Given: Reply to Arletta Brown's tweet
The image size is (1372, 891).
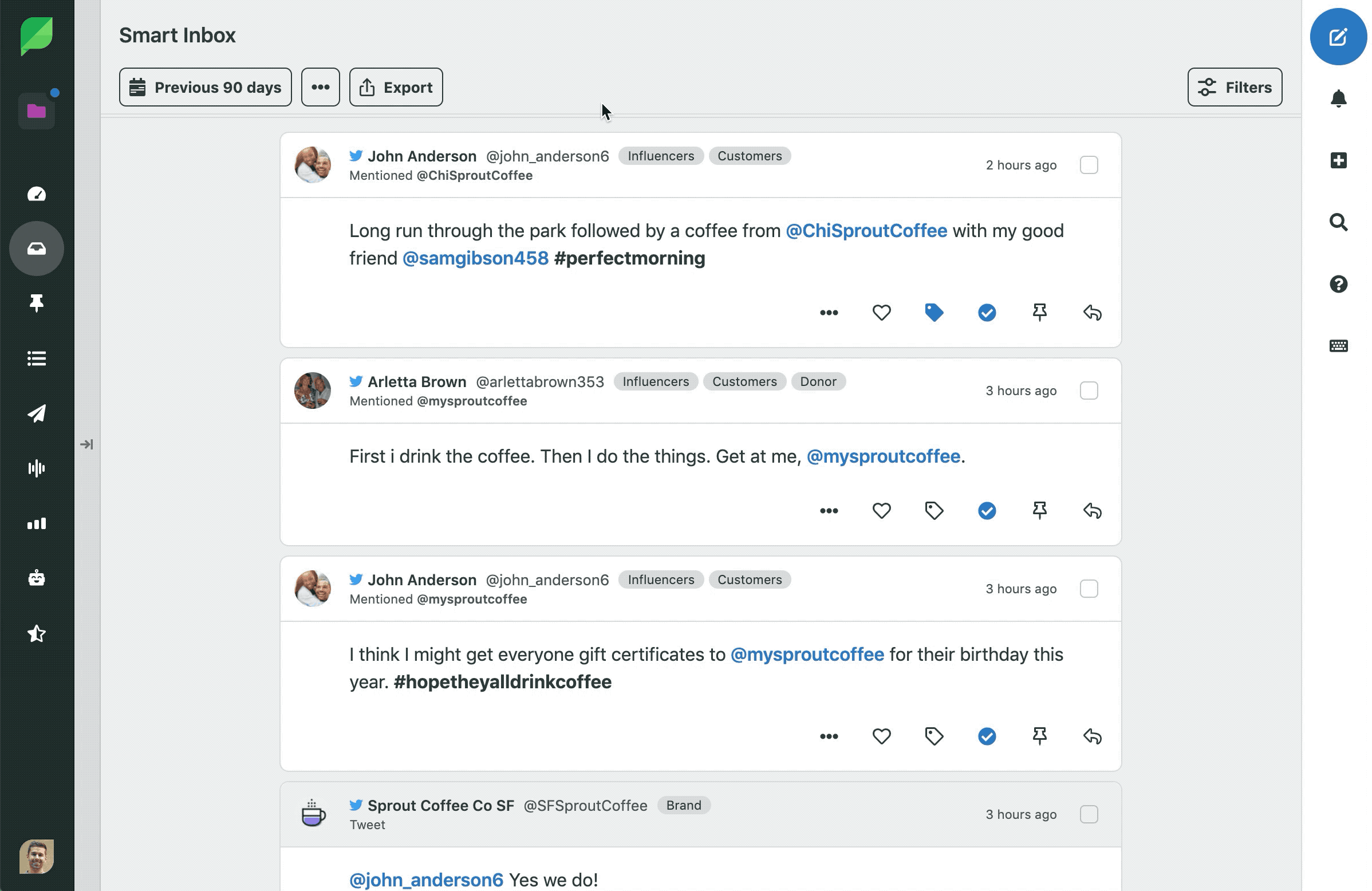Looking at the screenshot, I should [x=1092, y=511].
